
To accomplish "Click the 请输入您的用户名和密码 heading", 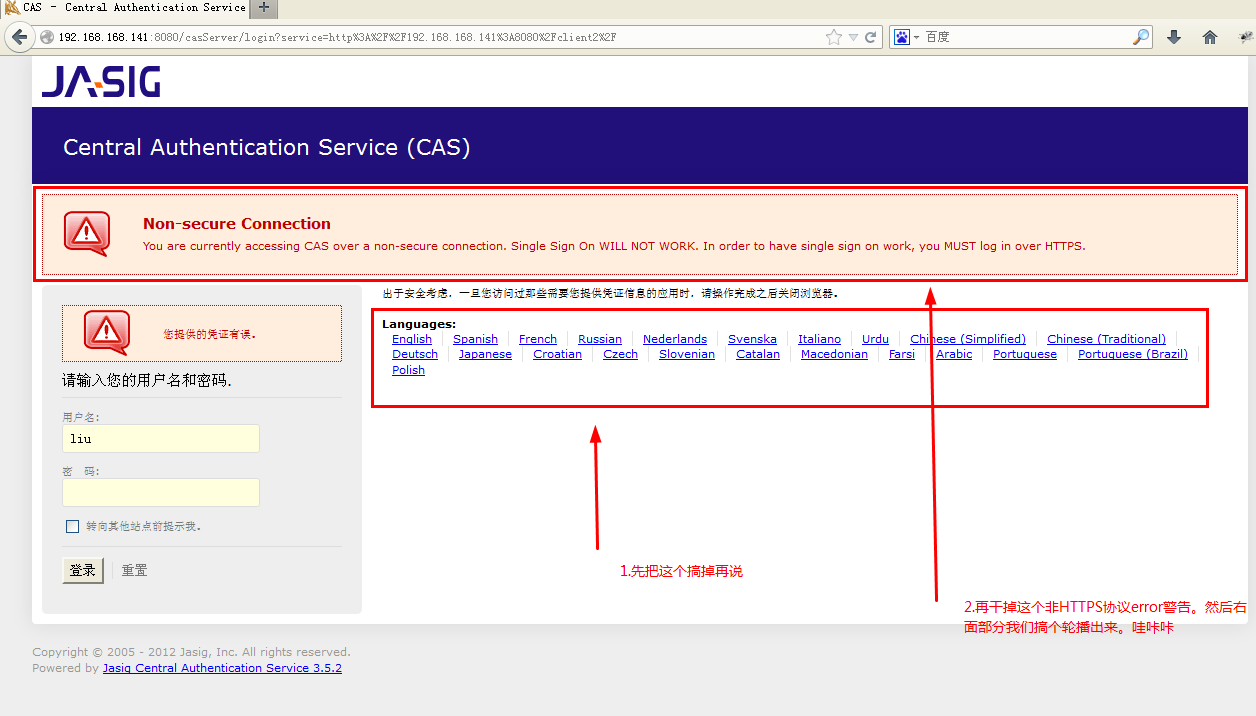I will coord(147,381).
